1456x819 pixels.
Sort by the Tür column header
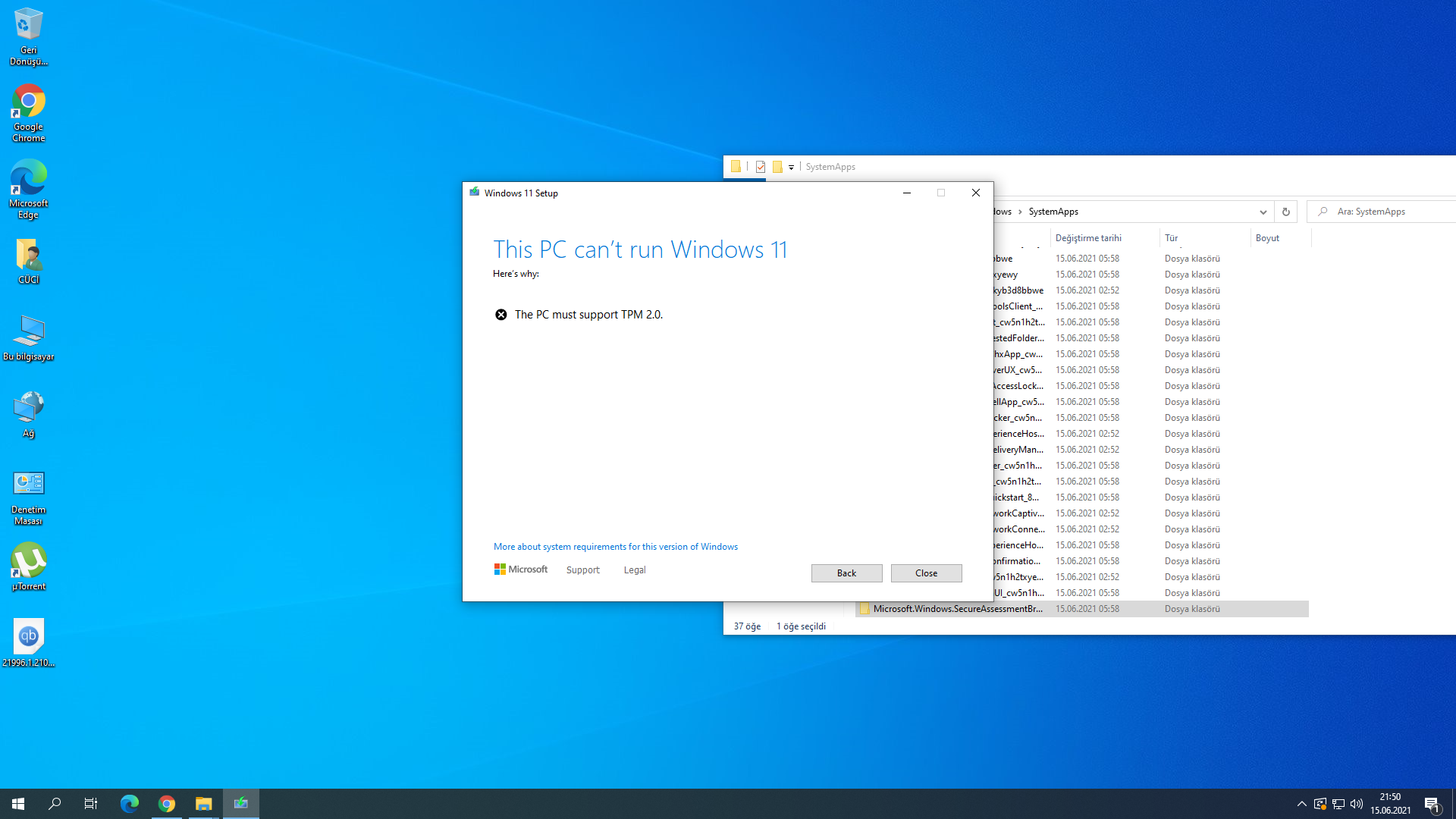1204,238
